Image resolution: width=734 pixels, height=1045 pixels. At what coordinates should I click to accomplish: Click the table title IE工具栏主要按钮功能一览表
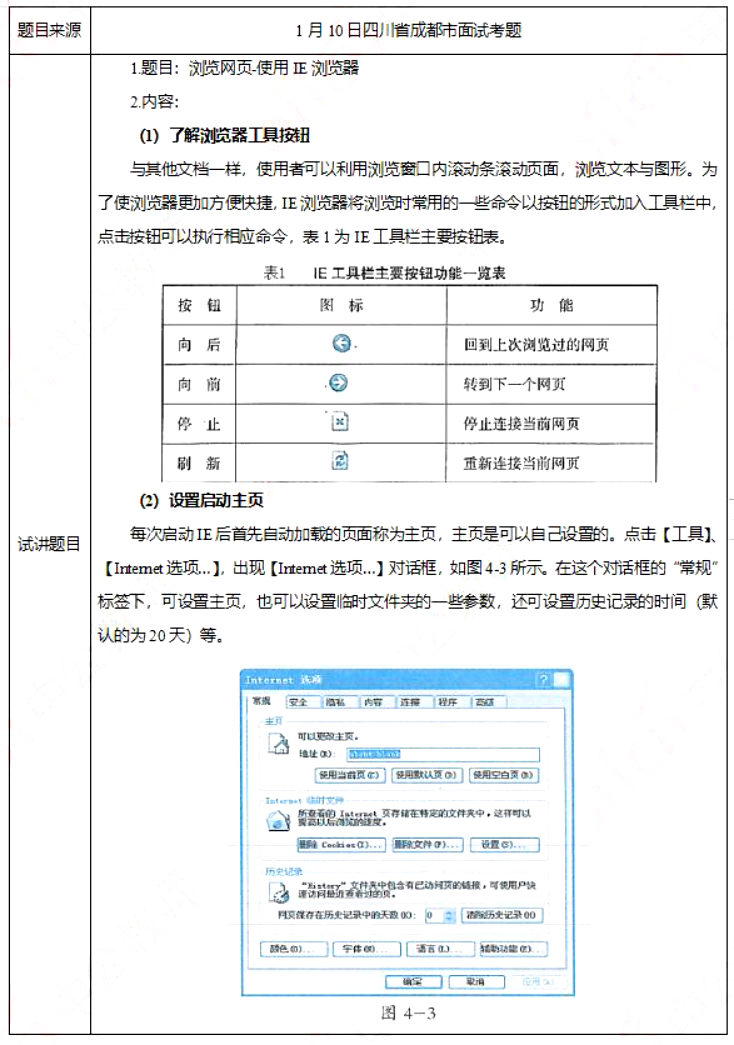click(409, 273)
